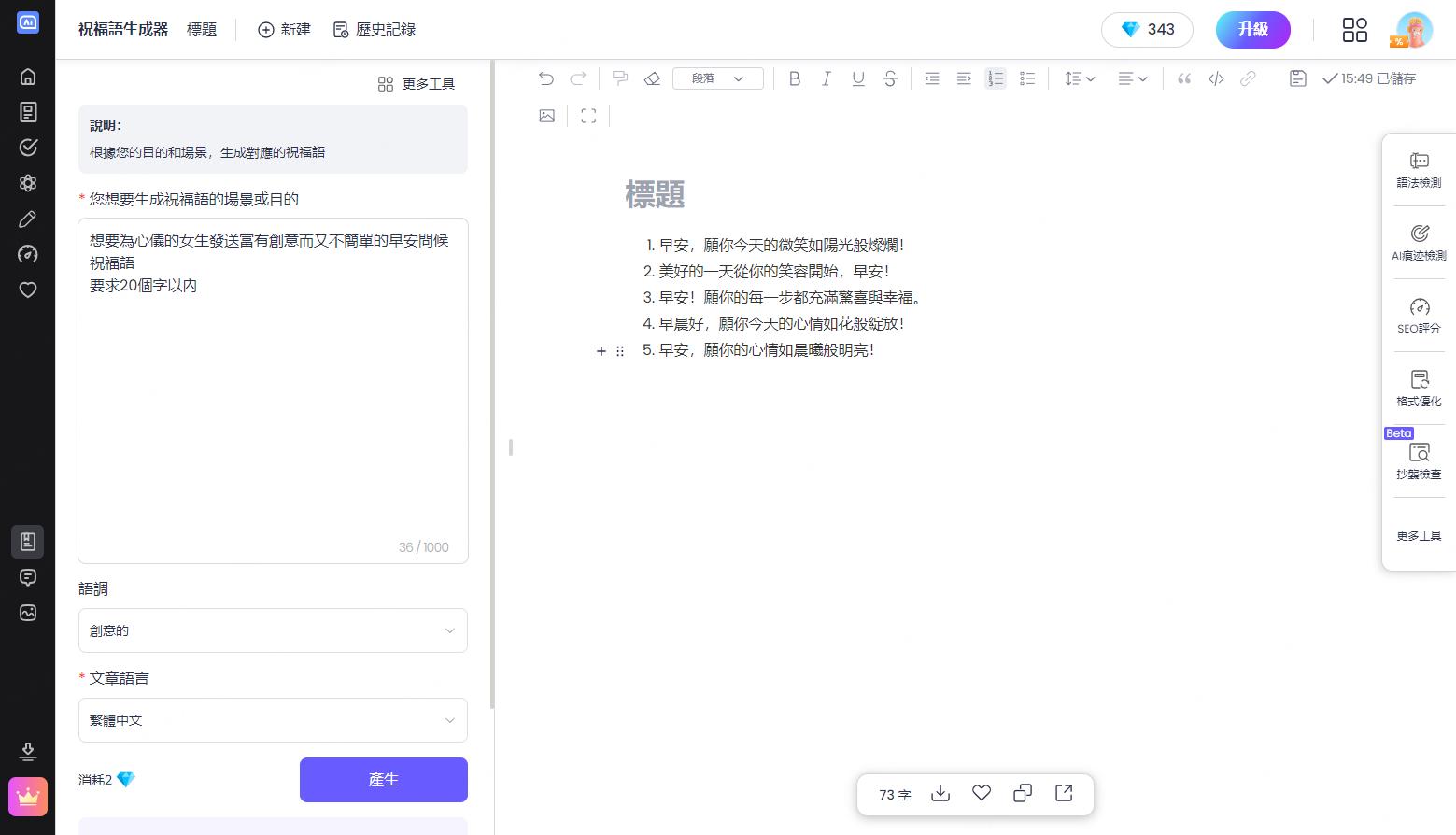Download the document from bottom bar
Viewport: 1456px width, 835px height.
[x=940, y=793]
